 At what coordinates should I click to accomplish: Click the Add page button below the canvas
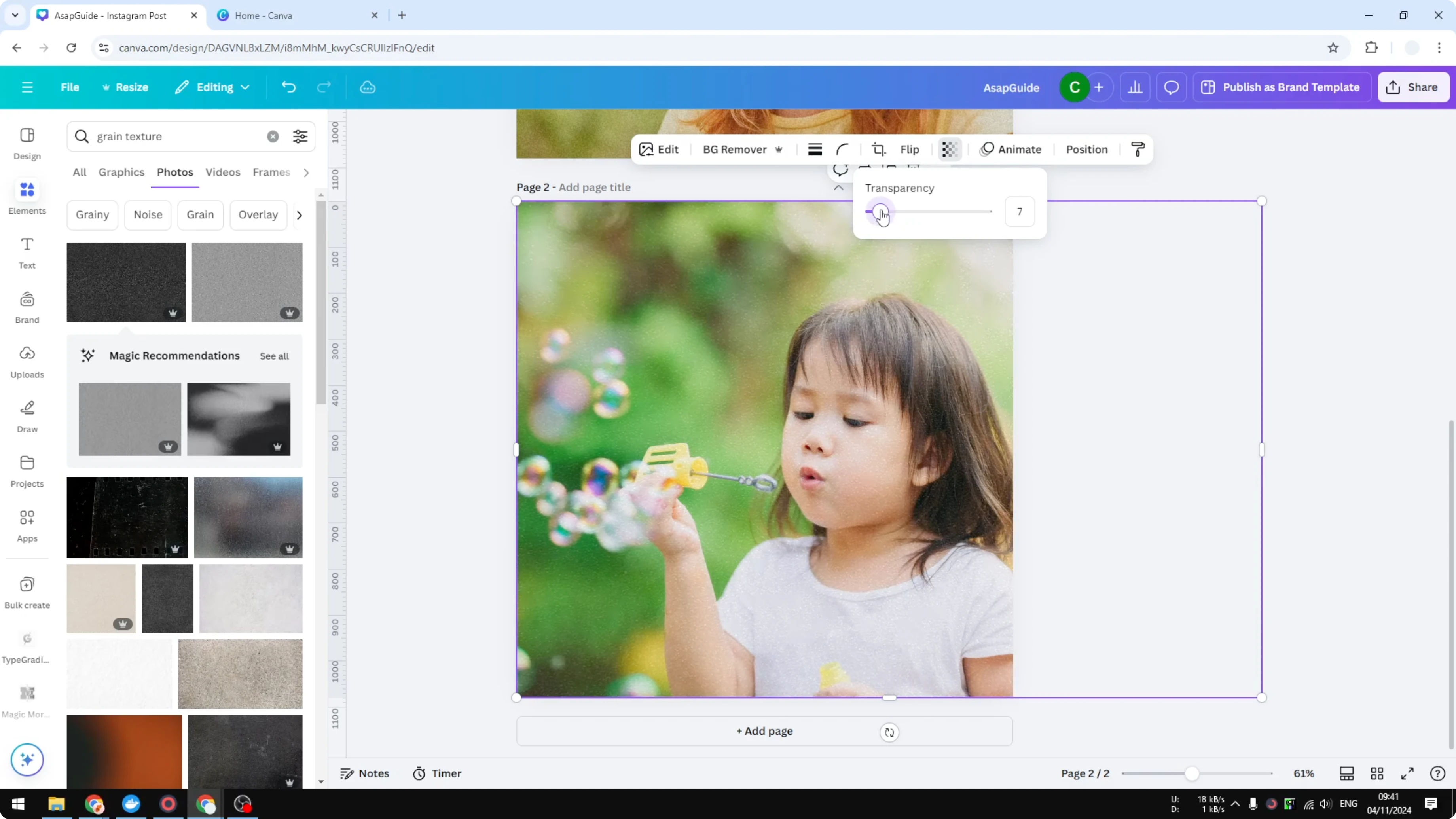click(x=764, y=731)
